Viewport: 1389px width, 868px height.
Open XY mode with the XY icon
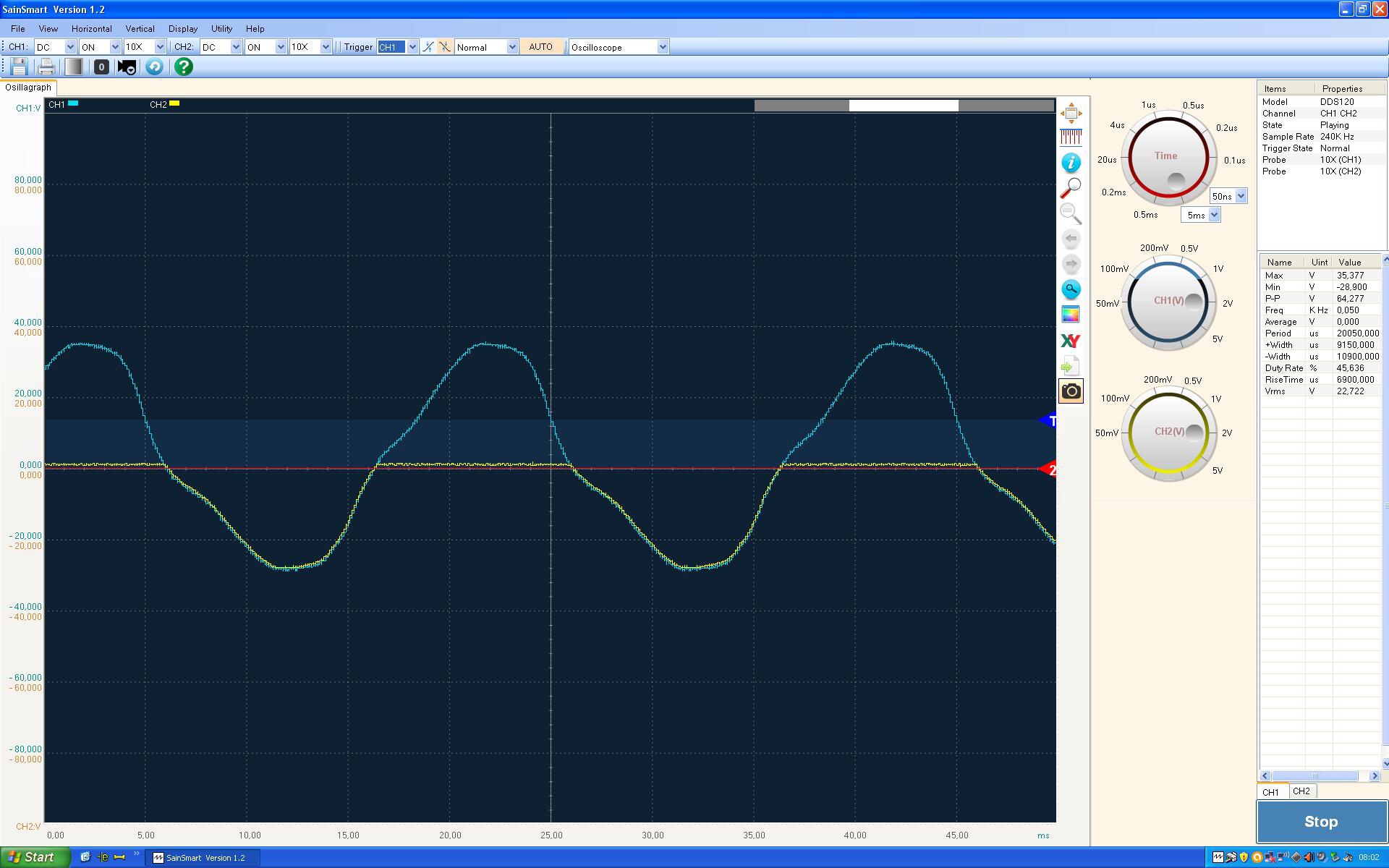(x=1071, y=340)
